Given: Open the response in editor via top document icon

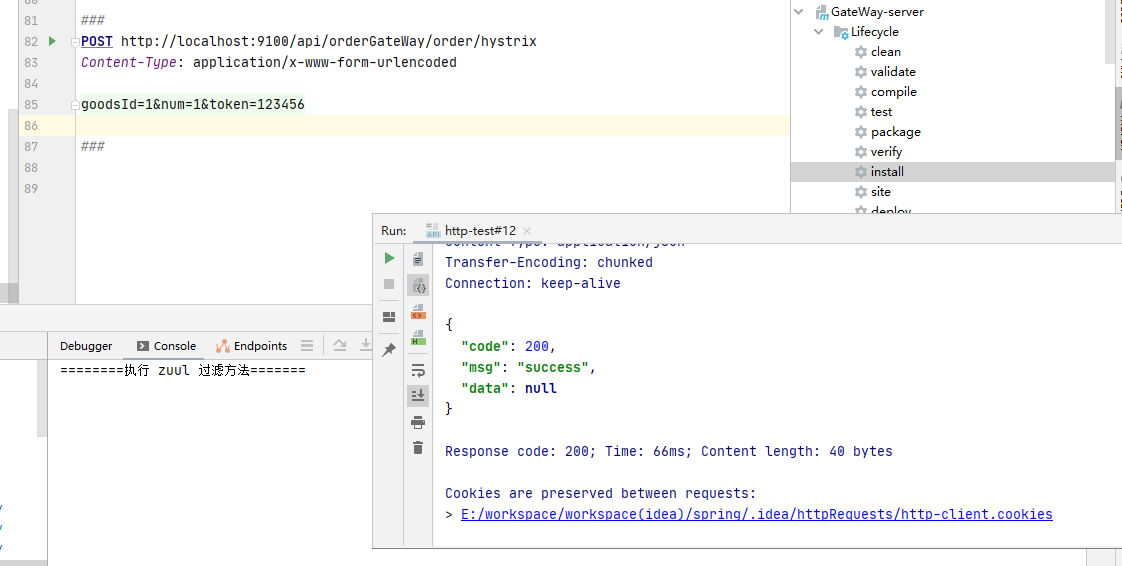Looking at the screenshot, I should [418, 259].
